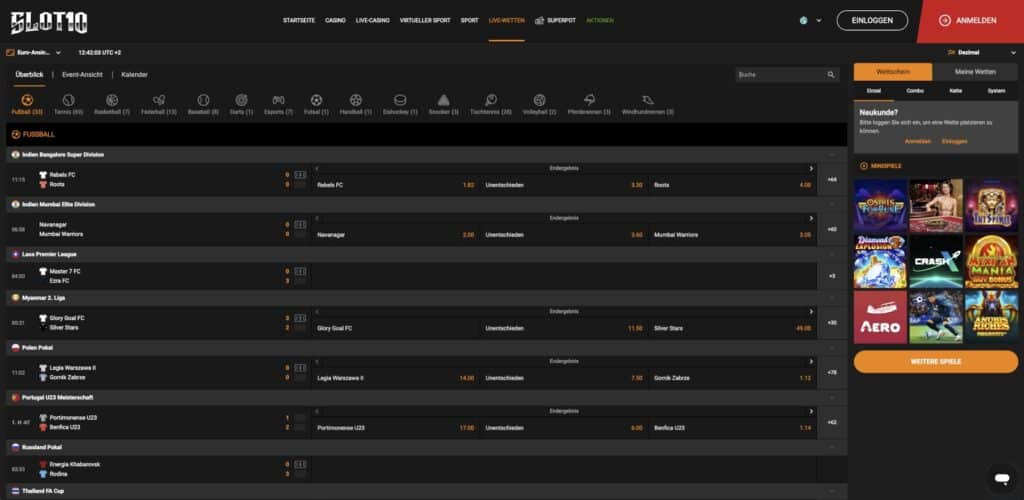The image size is (1024, 500).
Task: Open the Aero mini game
Action: [880, 317]
